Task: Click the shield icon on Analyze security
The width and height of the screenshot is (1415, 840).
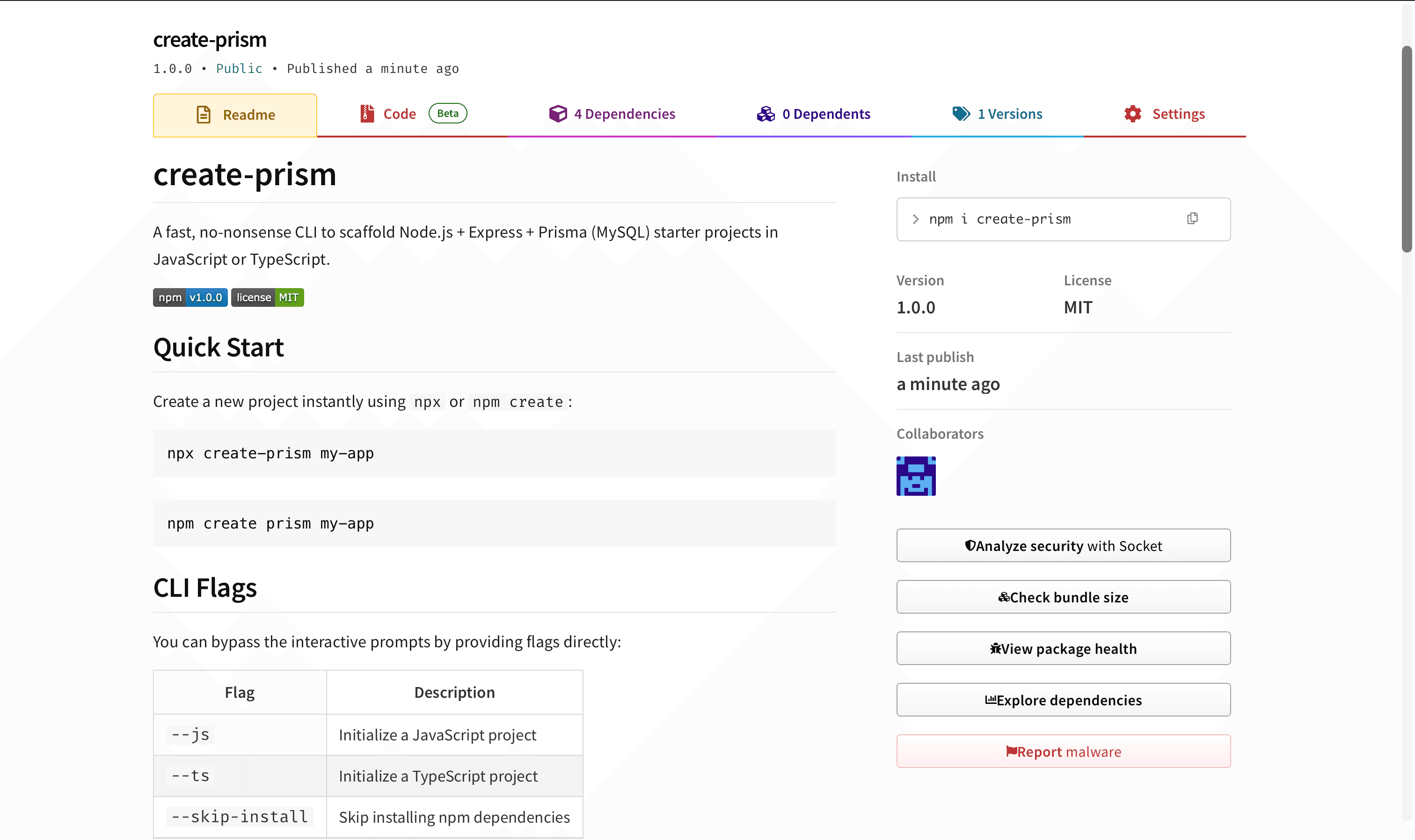Action: [970, 545]
